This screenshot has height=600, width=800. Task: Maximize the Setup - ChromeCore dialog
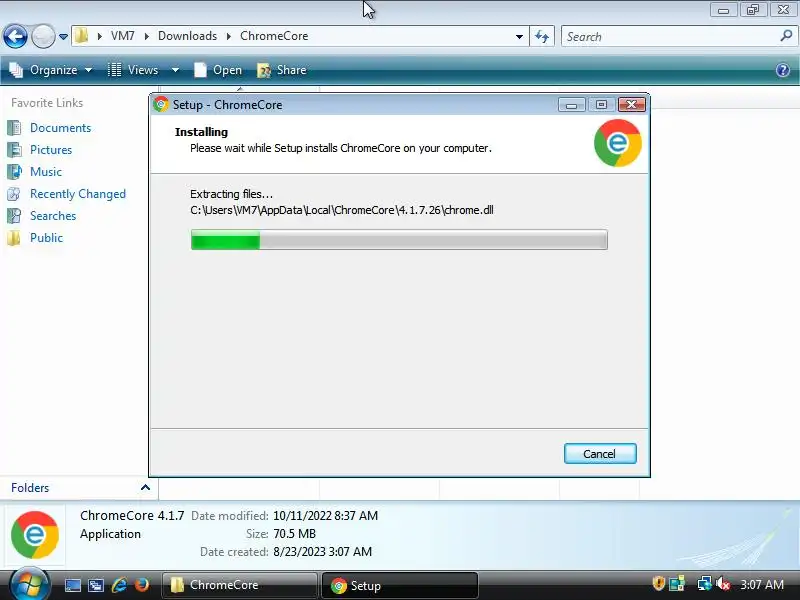coord(602,105)
